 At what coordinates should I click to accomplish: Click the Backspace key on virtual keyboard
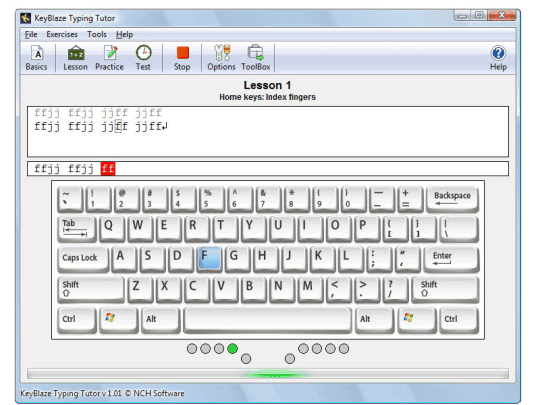[452, 199]
